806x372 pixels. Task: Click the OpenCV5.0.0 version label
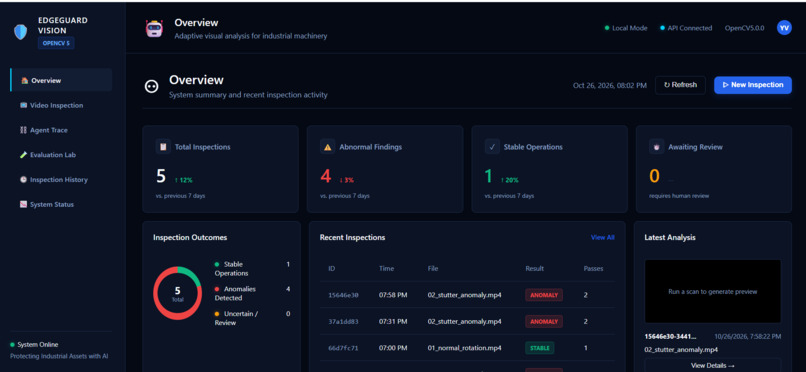(744, 28)
